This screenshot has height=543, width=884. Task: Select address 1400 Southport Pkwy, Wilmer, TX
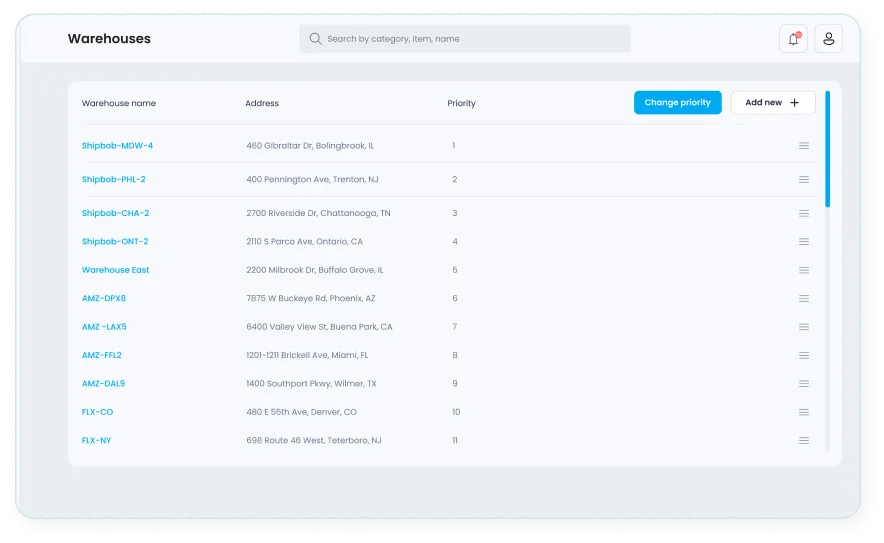[311, 383]
